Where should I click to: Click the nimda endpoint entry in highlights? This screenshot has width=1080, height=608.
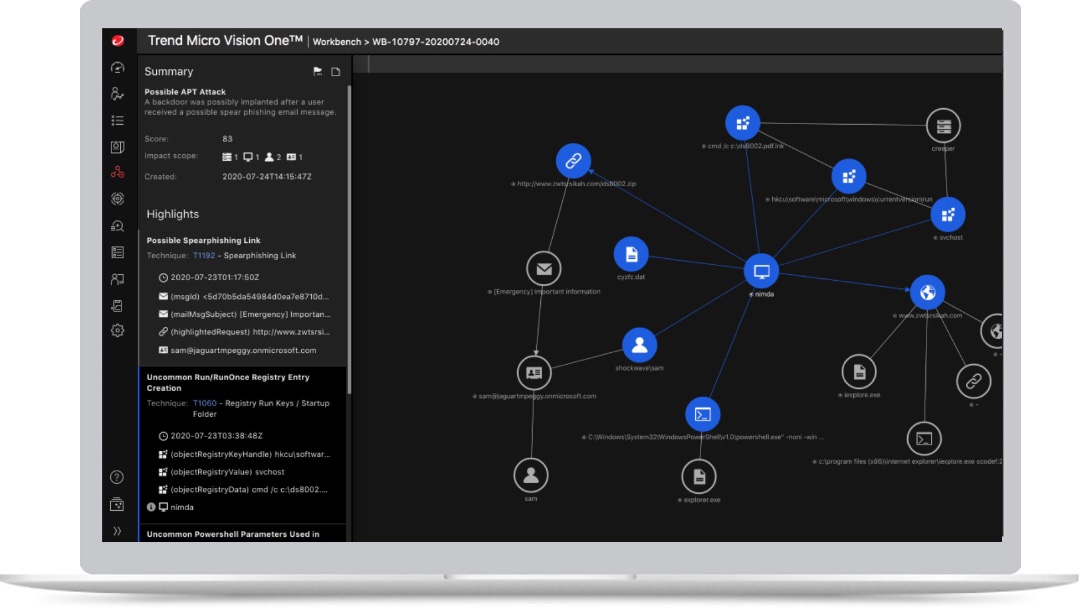click(176, 507)
